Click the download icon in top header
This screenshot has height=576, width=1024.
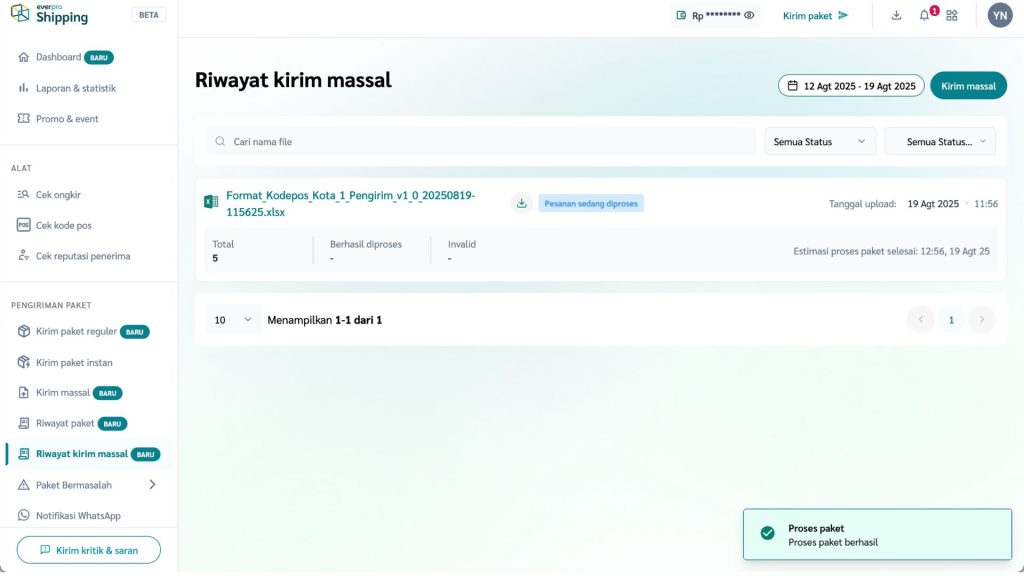pyautogui.click(x=896, y=15)
